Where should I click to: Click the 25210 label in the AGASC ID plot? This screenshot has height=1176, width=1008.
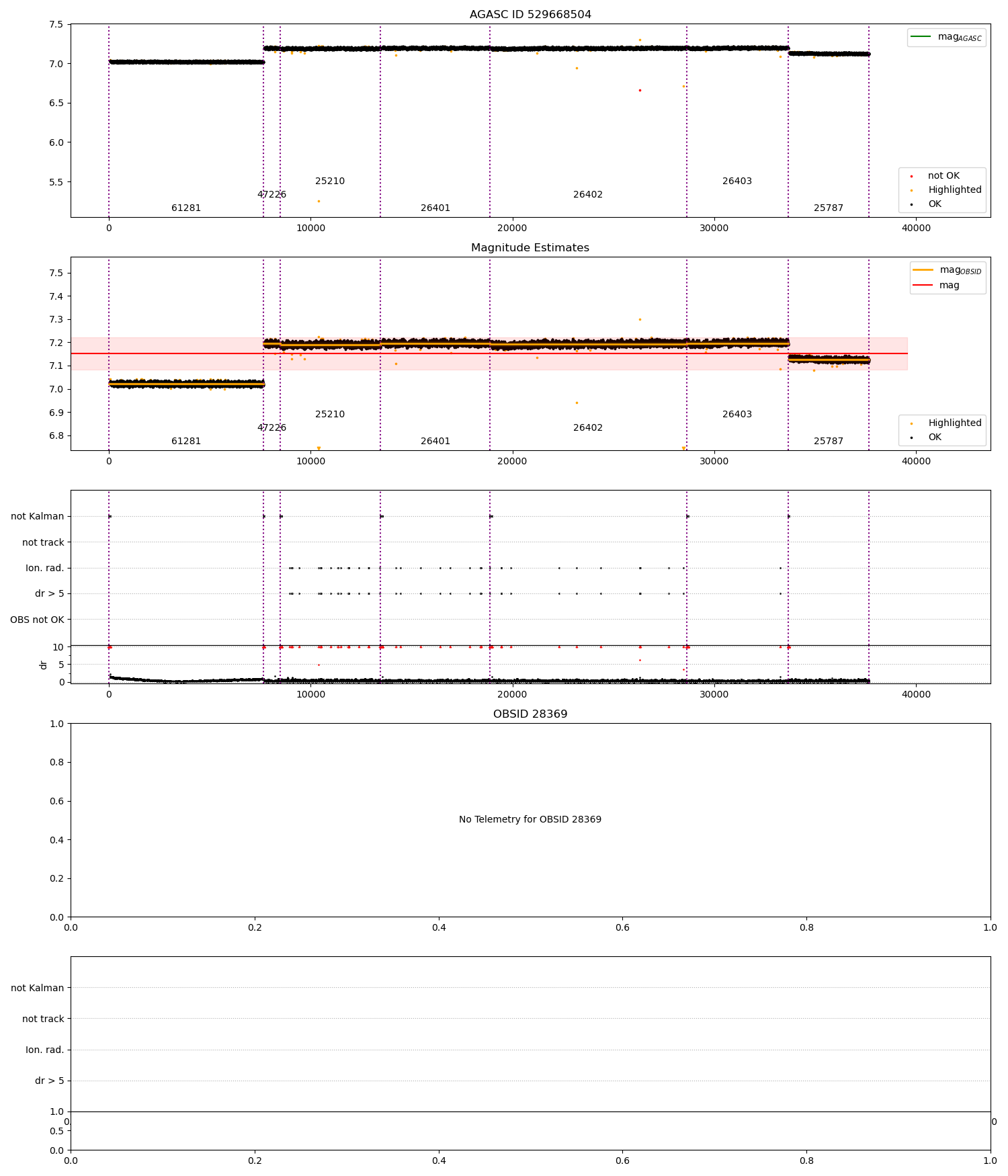[x=330, y=181]
